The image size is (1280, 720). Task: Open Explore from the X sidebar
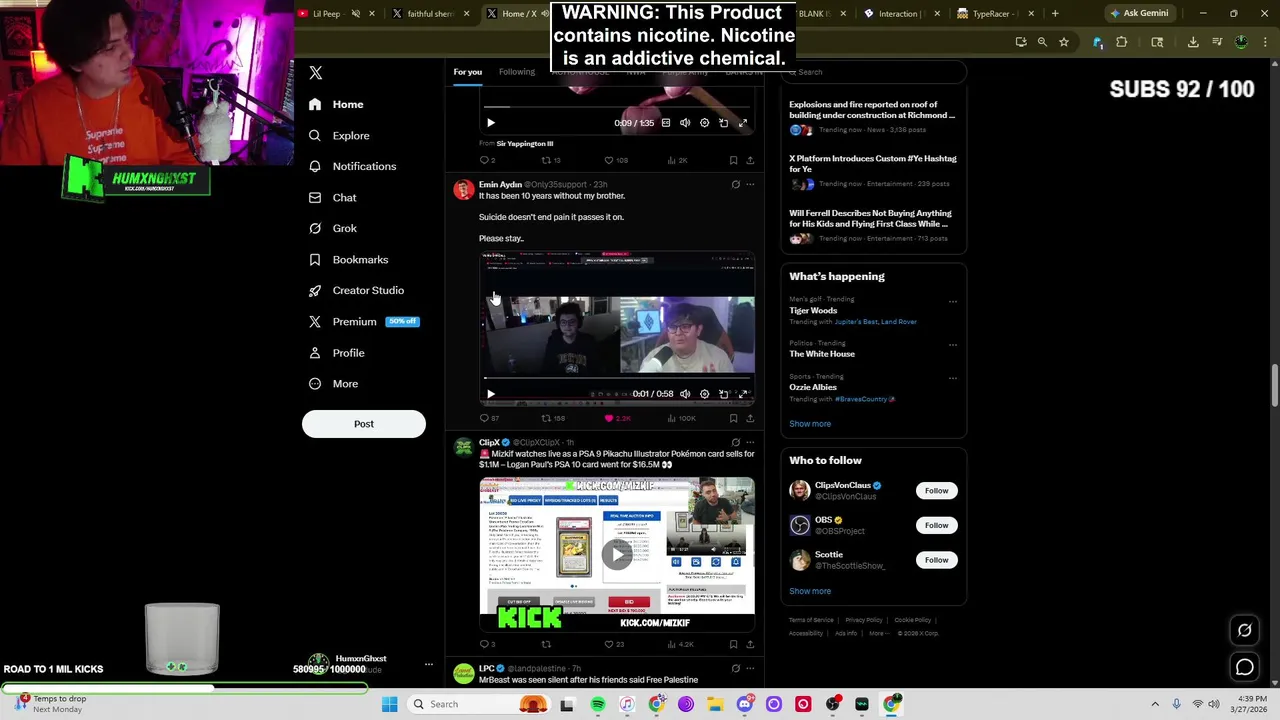[340, 135]
